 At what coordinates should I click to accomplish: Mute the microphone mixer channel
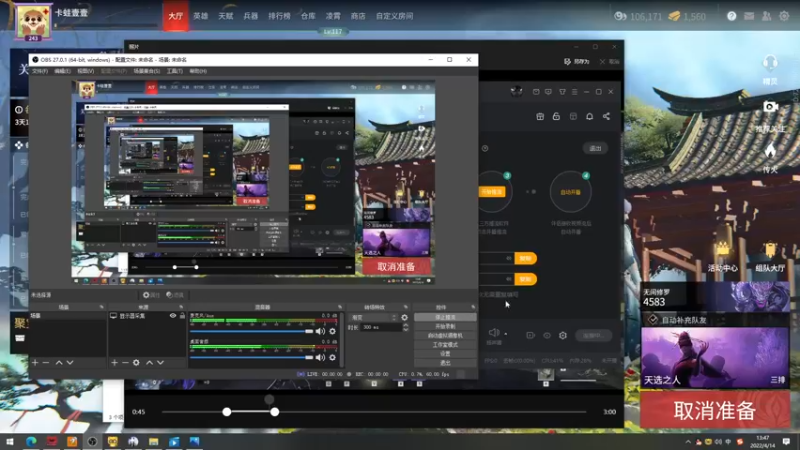[x=320, y=331]
